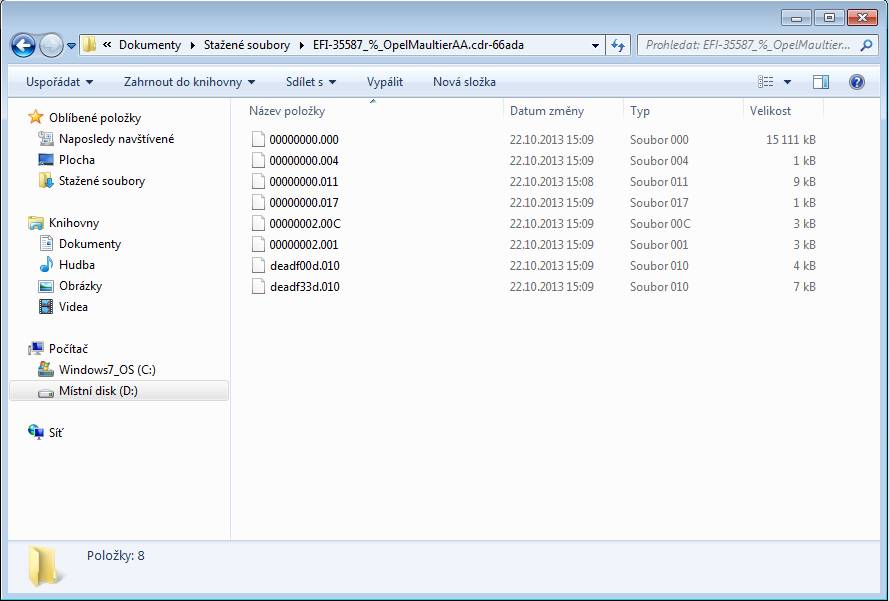Click the 15 111 kB size cell

(x=791, y=140)
